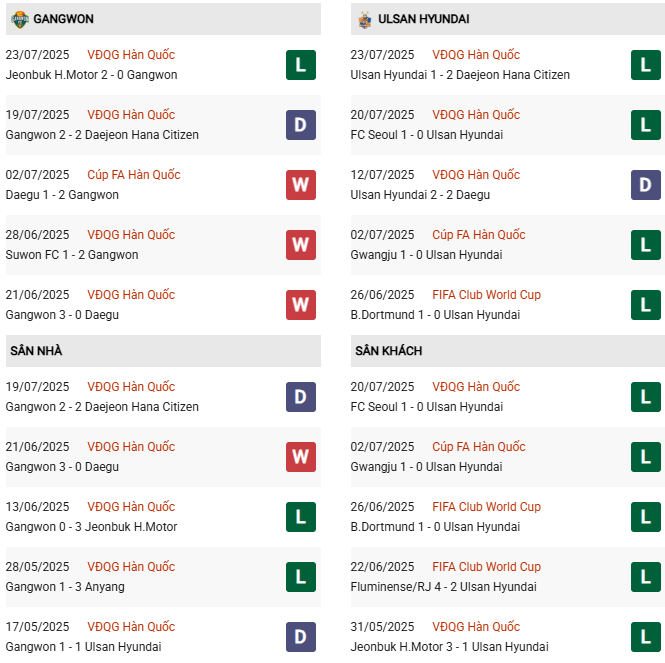Click L badge for Jeonbuk H.Motor 3 - 1 Ulsan

pyautogui.click(x=646, y=637)
